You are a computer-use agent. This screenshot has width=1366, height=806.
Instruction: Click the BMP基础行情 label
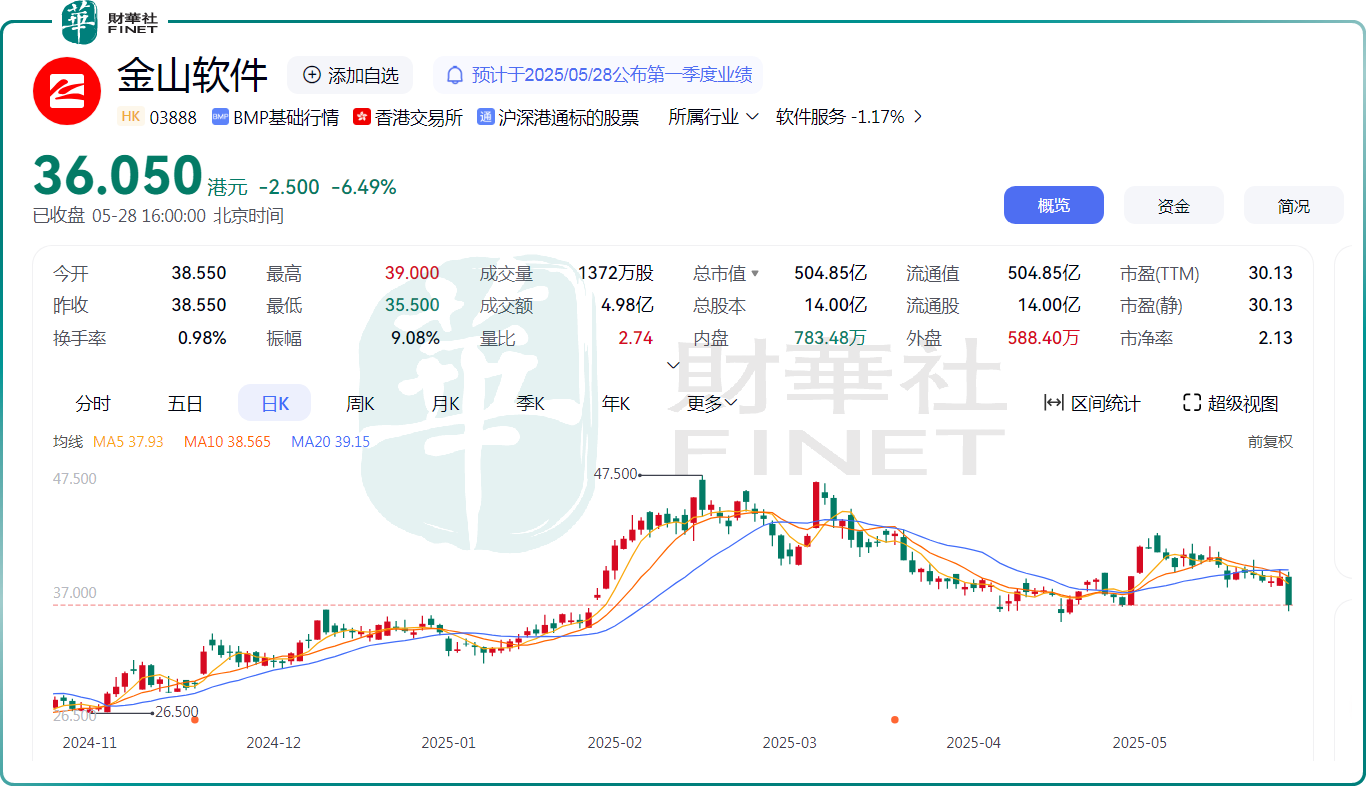point(286,117)
